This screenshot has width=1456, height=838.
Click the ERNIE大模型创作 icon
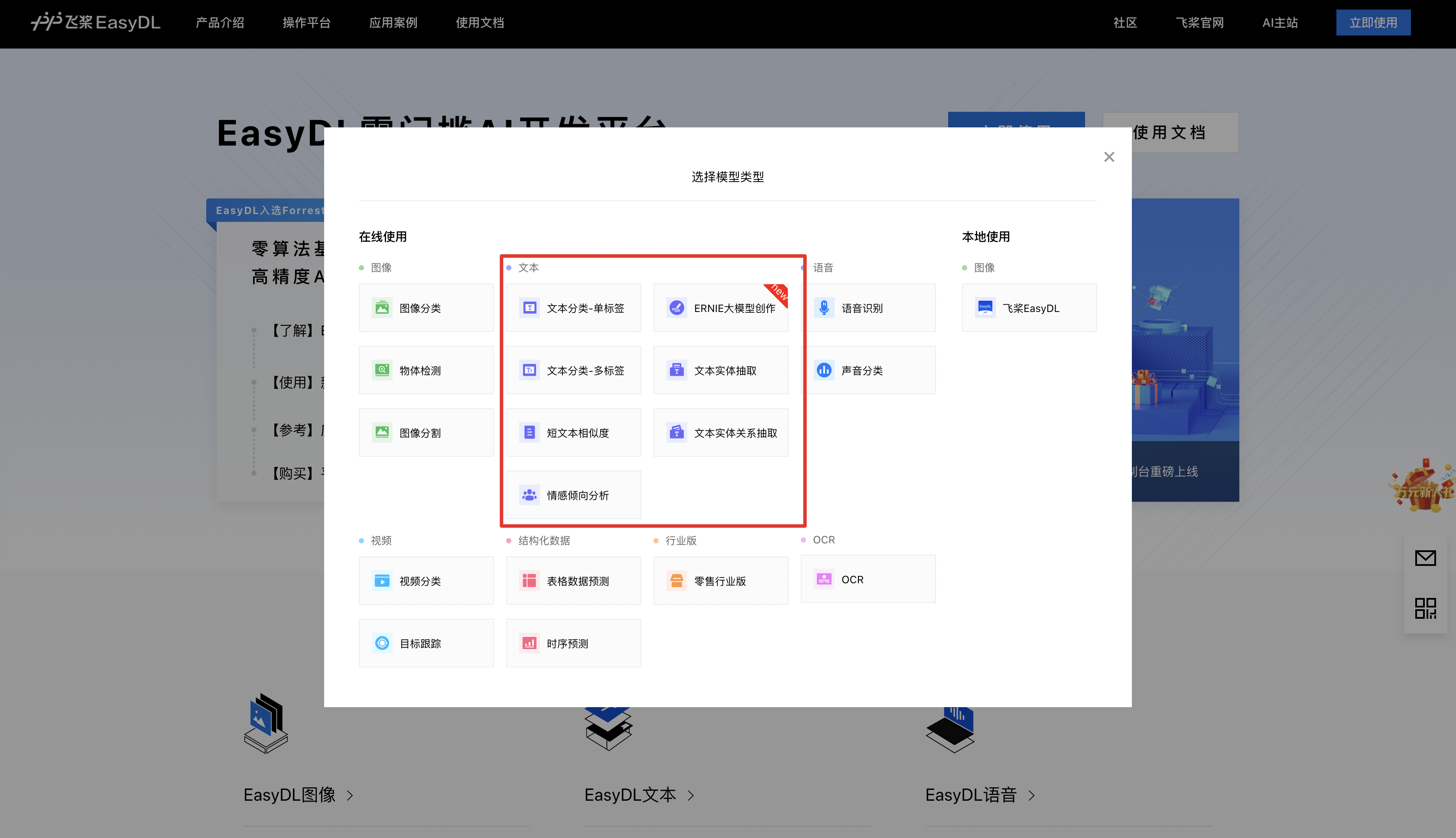click(x=676, y=308)
